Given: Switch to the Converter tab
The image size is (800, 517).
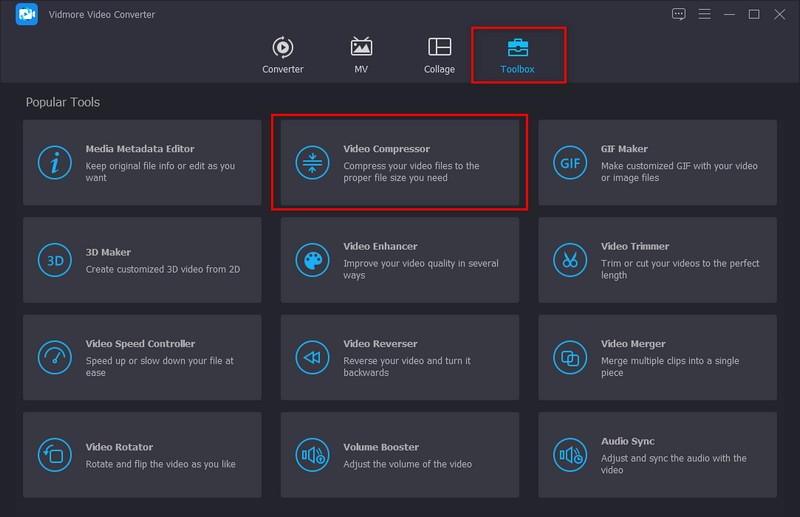Looking at the screenshot, I should [283, 55].
